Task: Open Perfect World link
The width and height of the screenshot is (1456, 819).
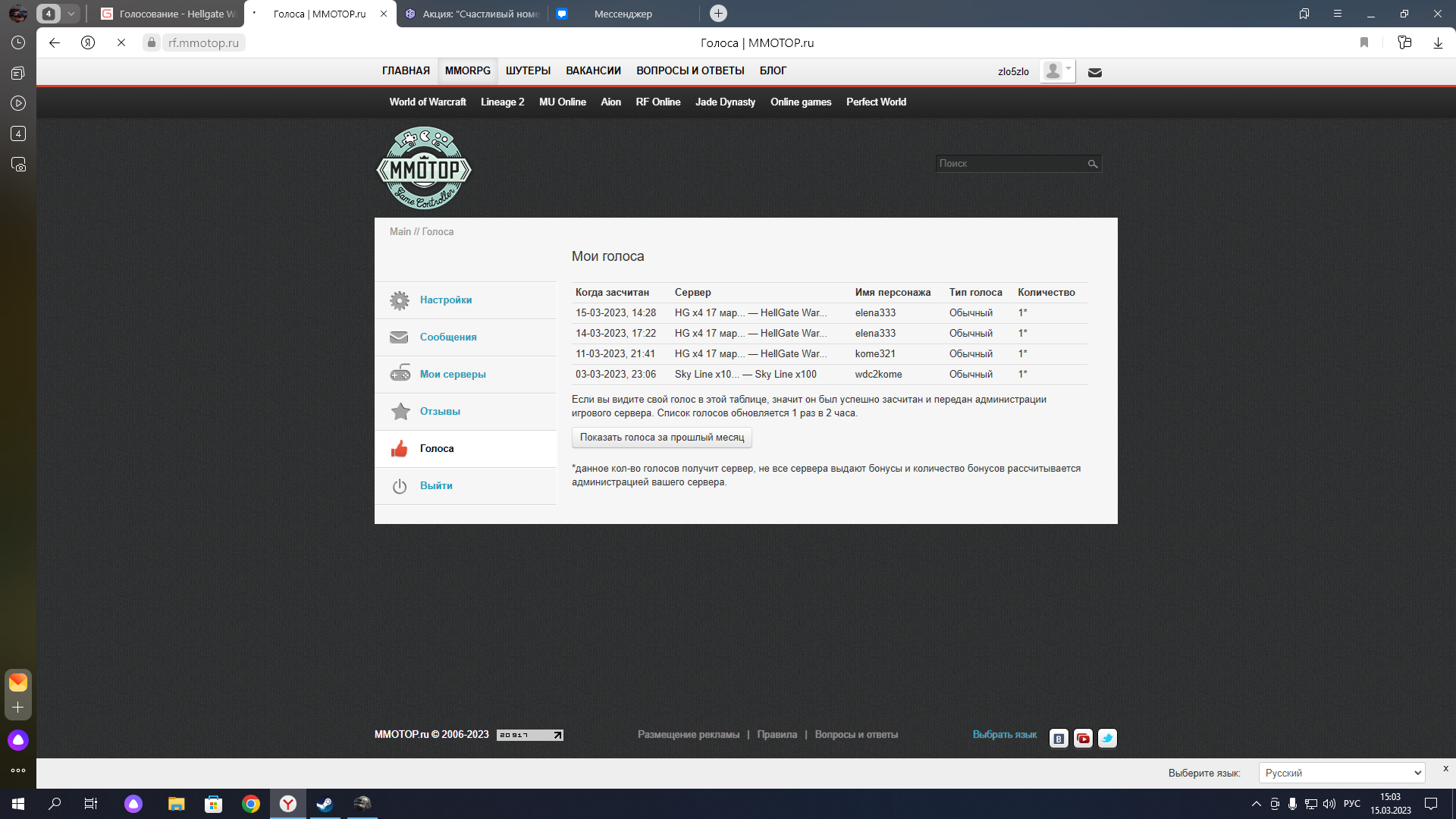Action: pyautogui.click(x=876, y=102)
